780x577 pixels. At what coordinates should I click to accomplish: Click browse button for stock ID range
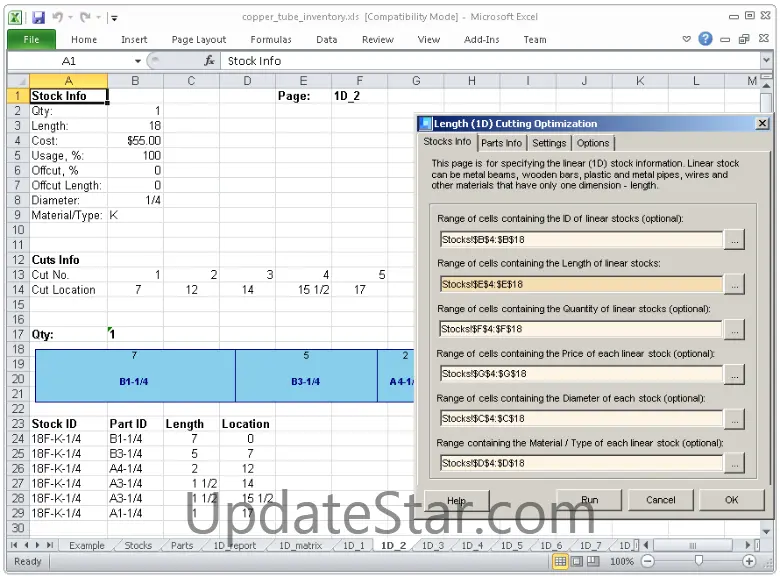coord(734,240)
